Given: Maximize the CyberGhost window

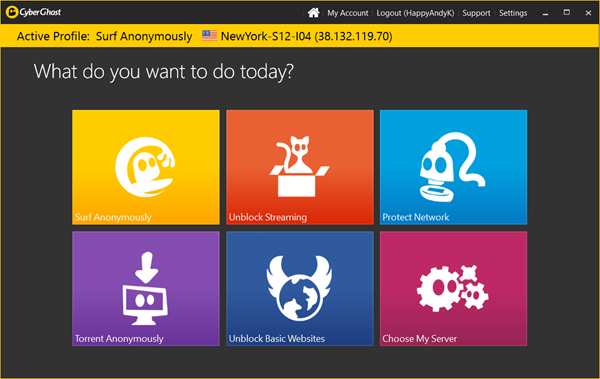Looking at the screenshot, I should coord(567,13).
